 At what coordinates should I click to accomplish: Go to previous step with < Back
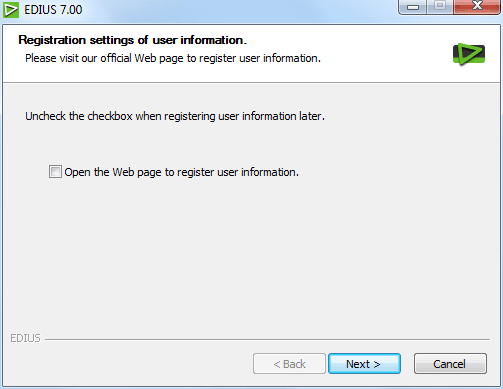(x=289, y=364)
